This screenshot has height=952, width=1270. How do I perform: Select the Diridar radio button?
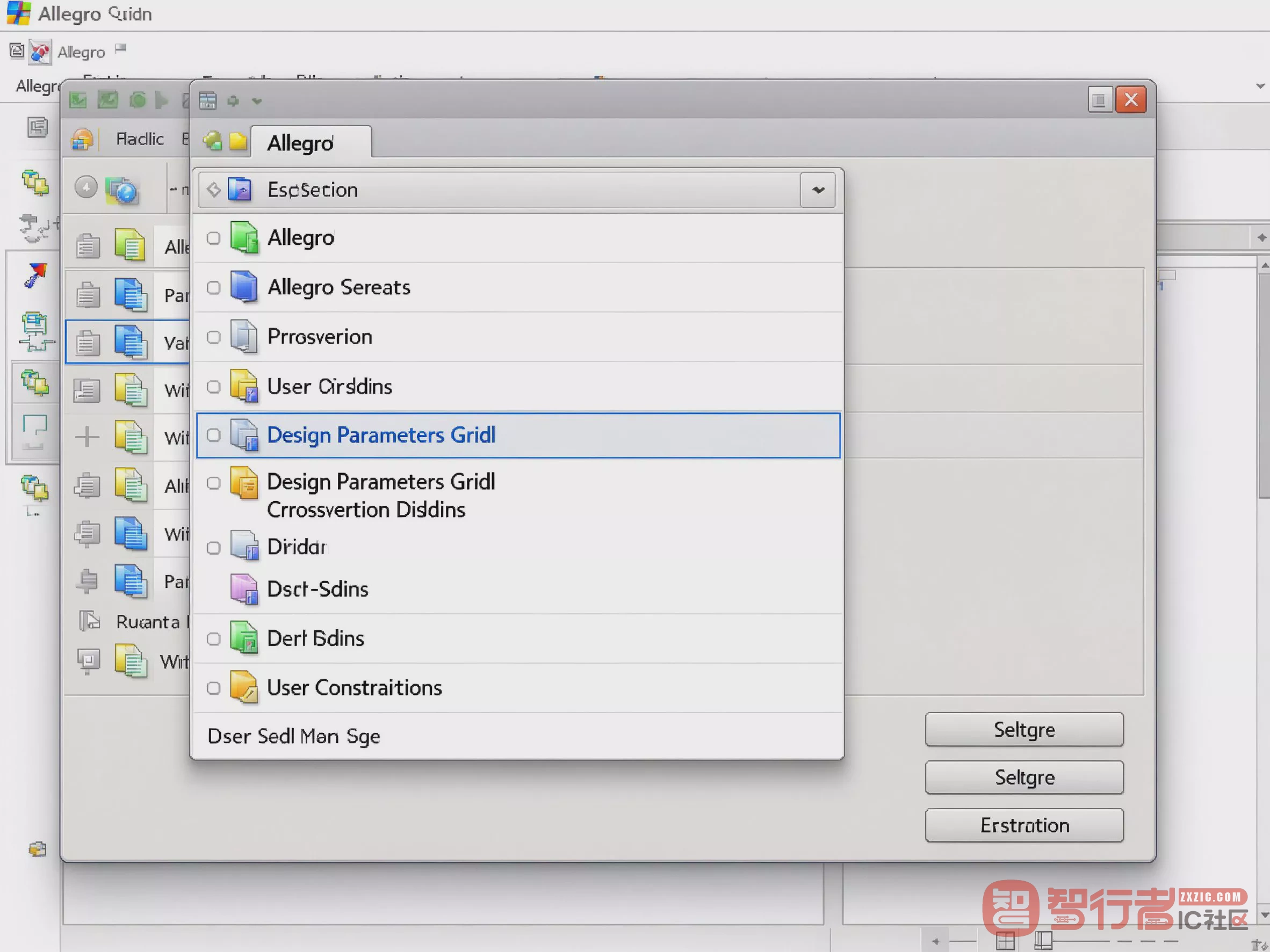coord(213,548)
